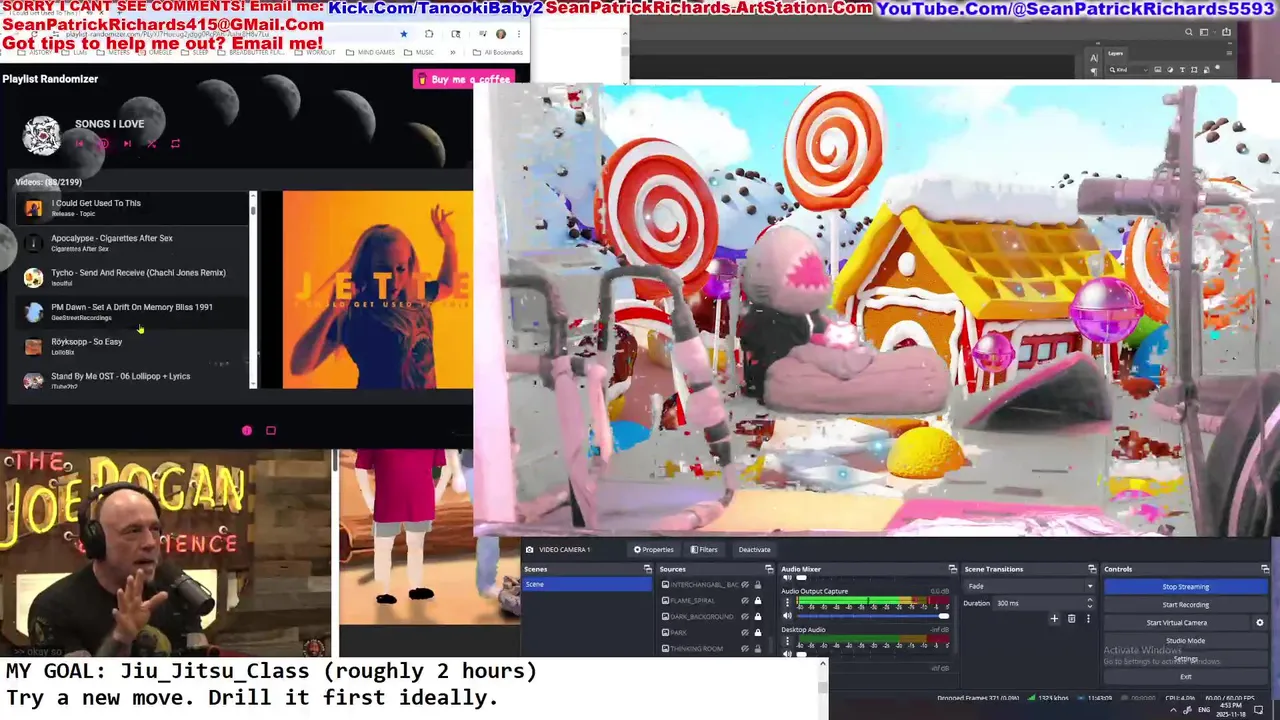
Task: Open All Bookmarks folder
Action: click(x=499, y=52)
